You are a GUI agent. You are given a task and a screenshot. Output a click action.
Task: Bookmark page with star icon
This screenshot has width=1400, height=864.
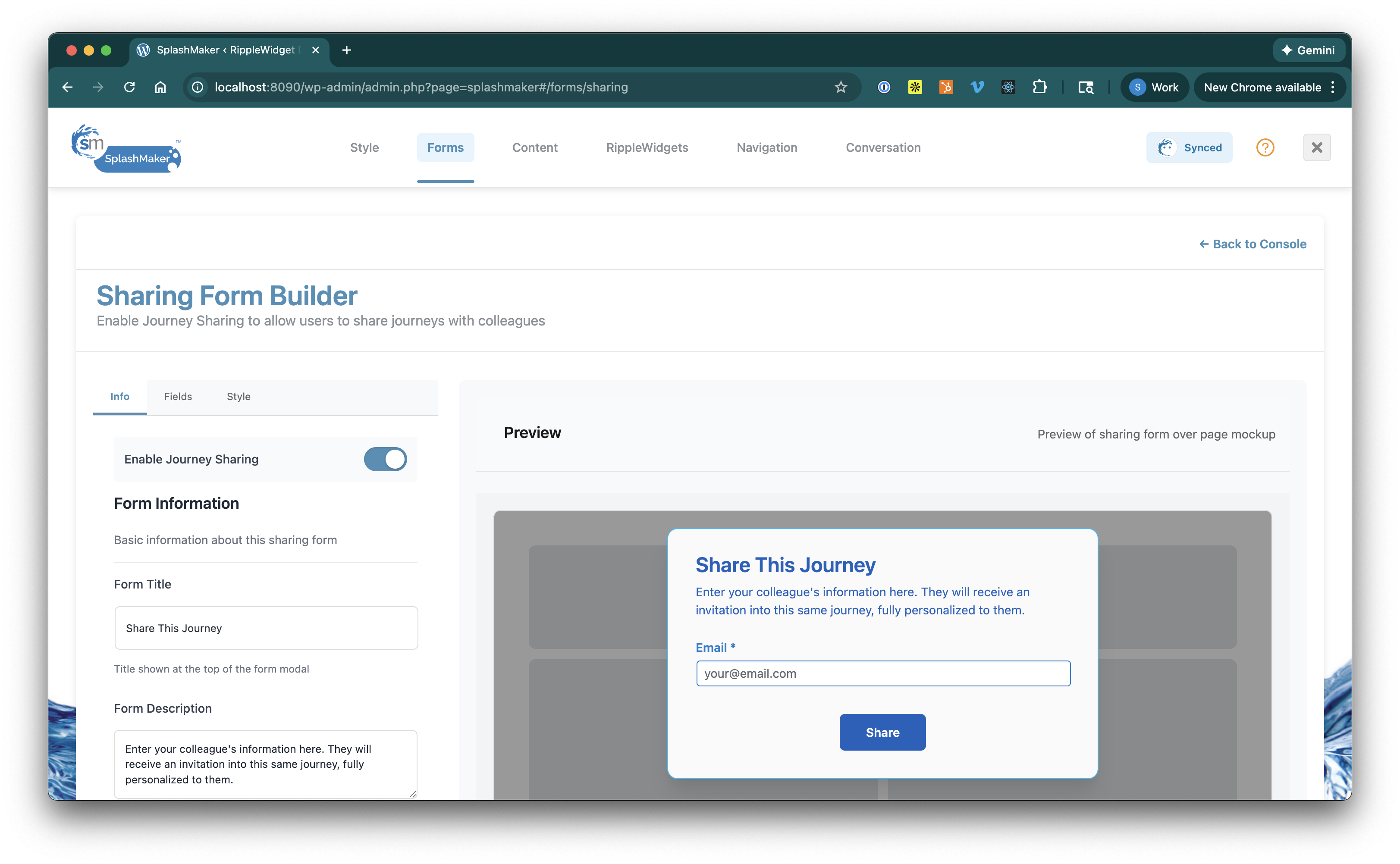coord(840,88)
